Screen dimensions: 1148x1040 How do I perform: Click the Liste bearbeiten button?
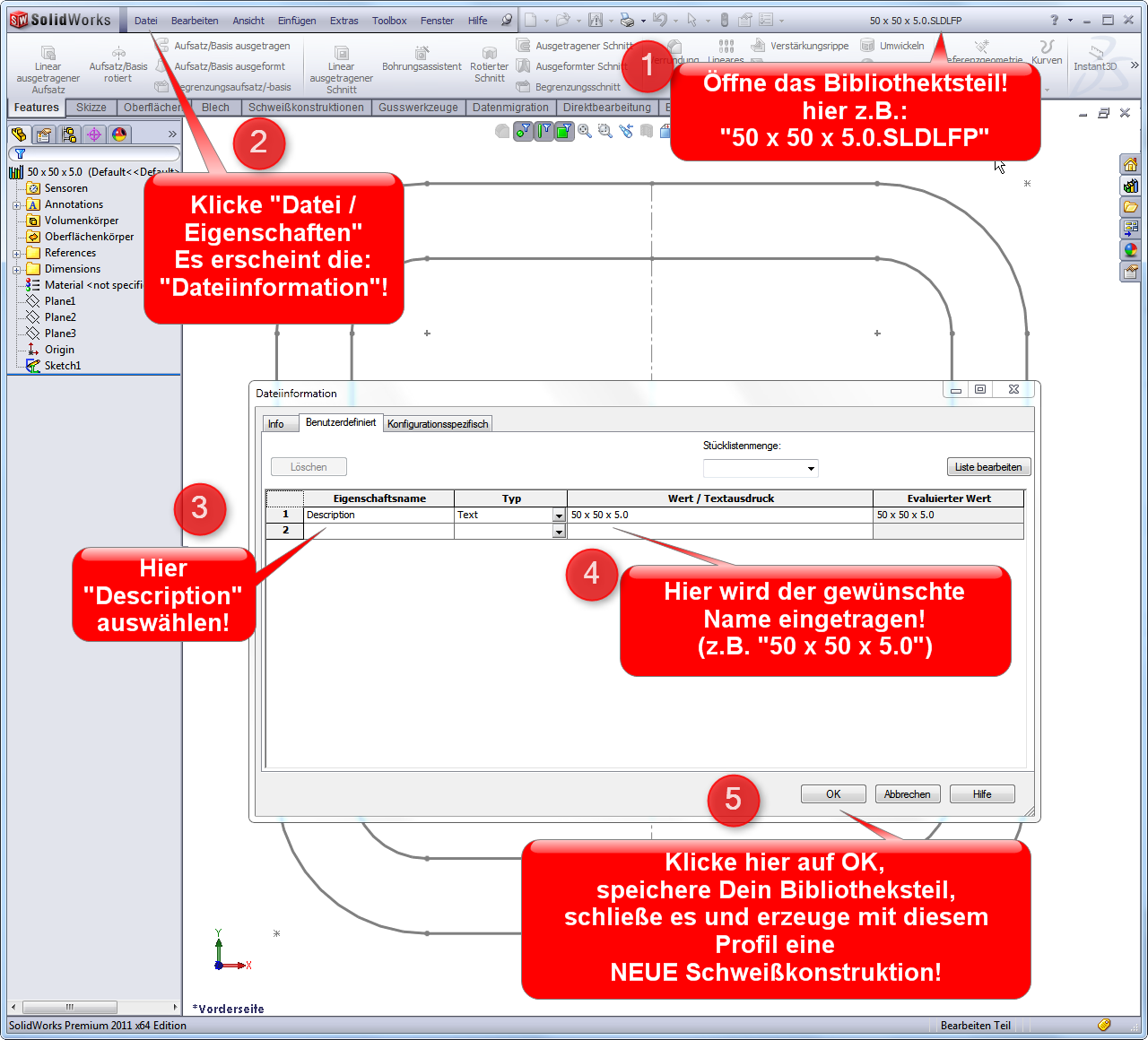point(988,467)
